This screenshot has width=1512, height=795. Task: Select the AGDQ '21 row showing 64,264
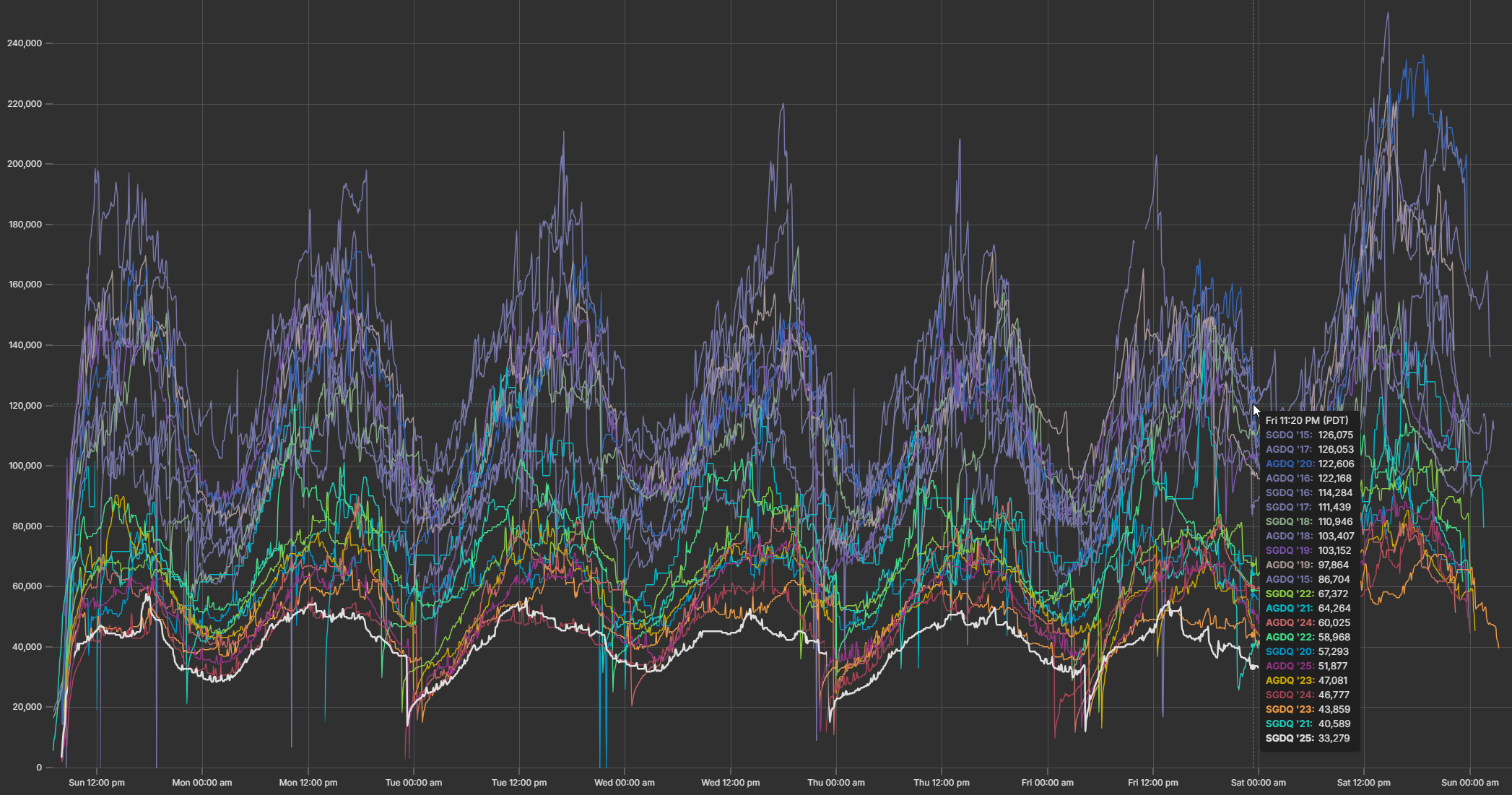1308,608
